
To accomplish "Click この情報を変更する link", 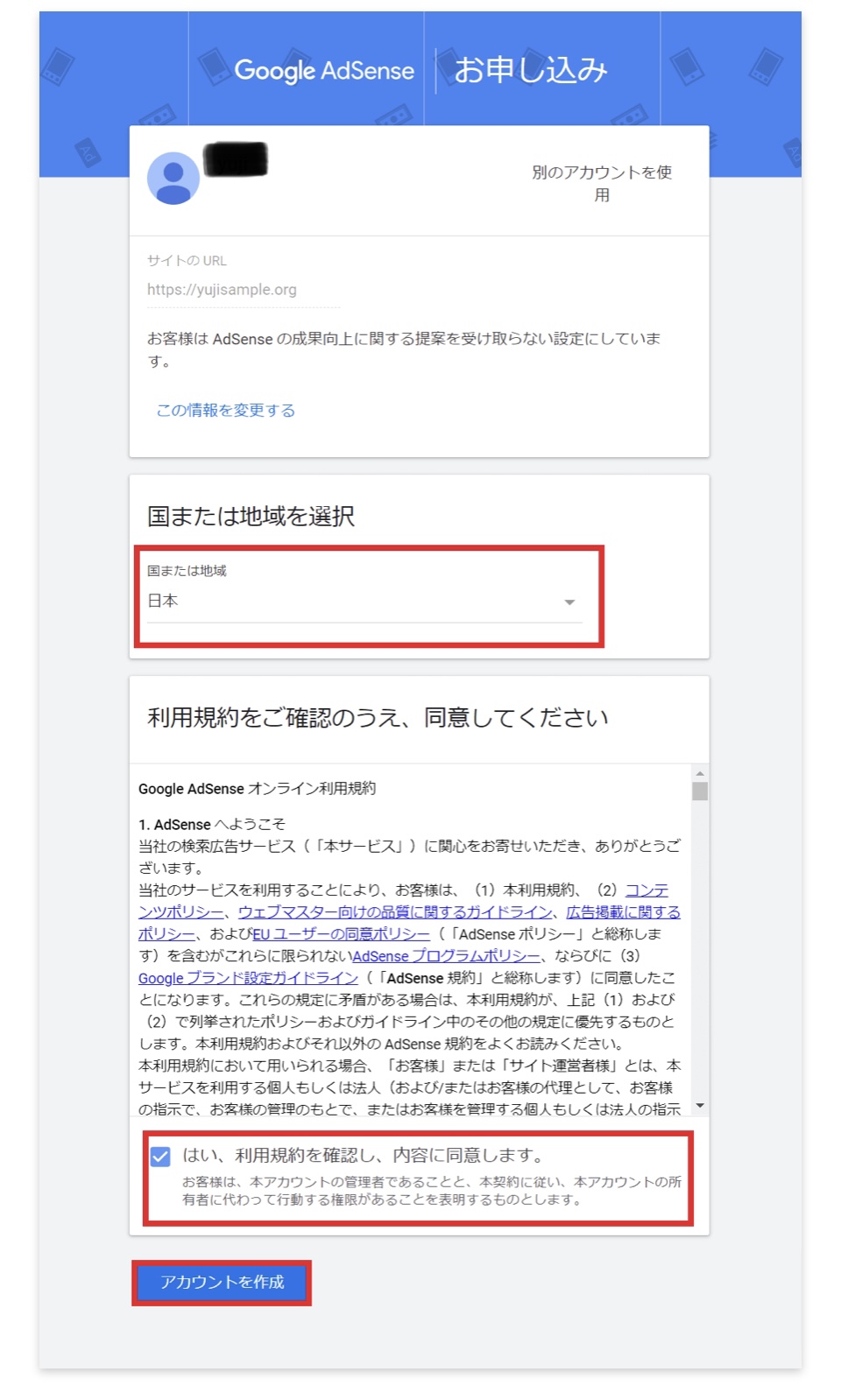I will pos(226,410).
